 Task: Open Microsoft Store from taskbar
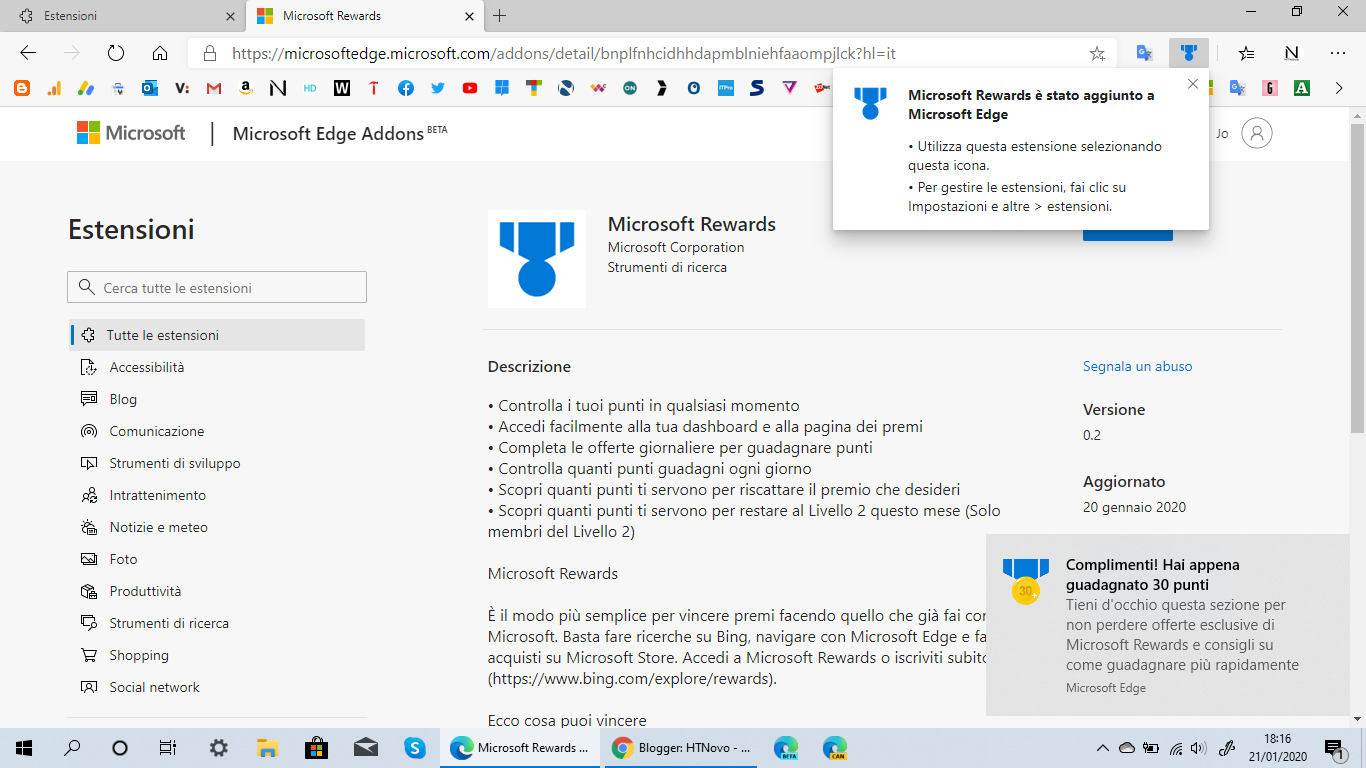pyautogui.click(x=316, y=748)
